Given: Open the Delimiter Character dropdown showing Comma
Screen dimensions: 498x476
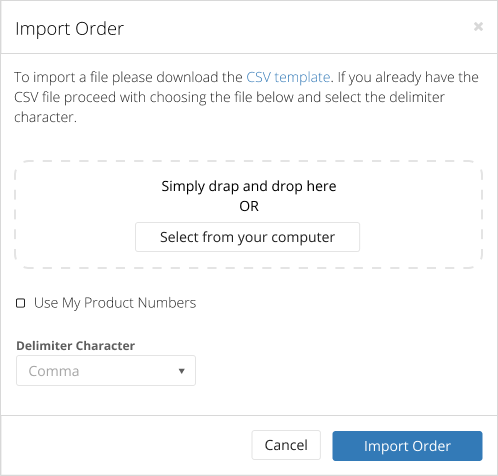Looking at the screenshot, I should click(106, 371).
